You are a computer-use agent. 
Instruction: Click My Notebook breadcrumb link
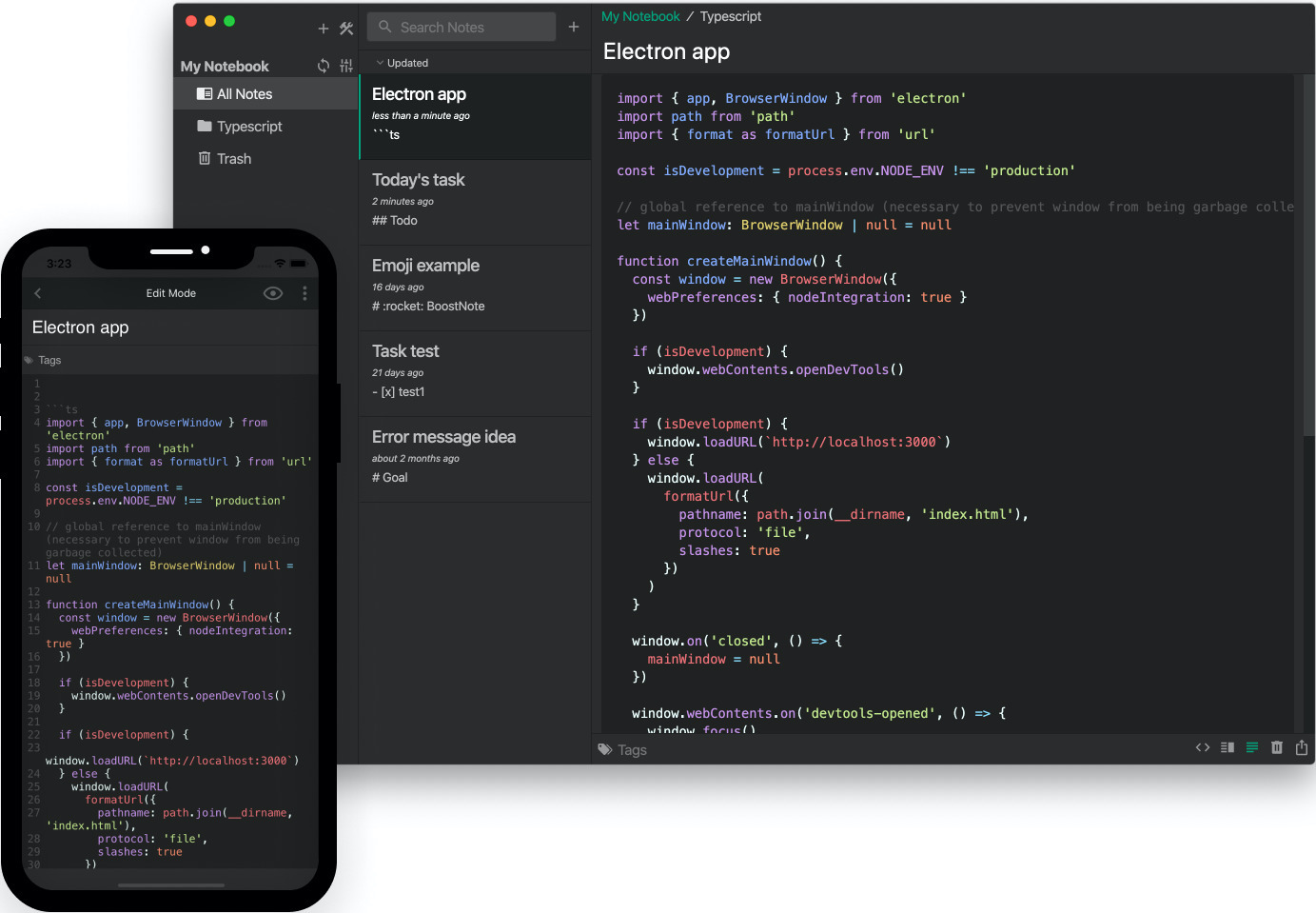tap(640, 16)
